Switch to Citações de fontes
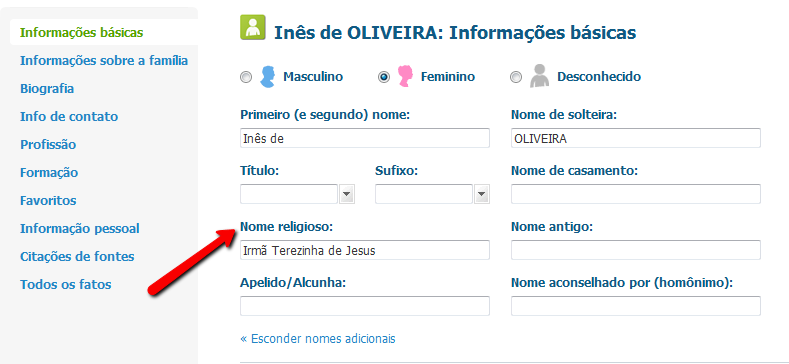Image resolution: width=789 pixels, height=364 pixels. point(77,257)
